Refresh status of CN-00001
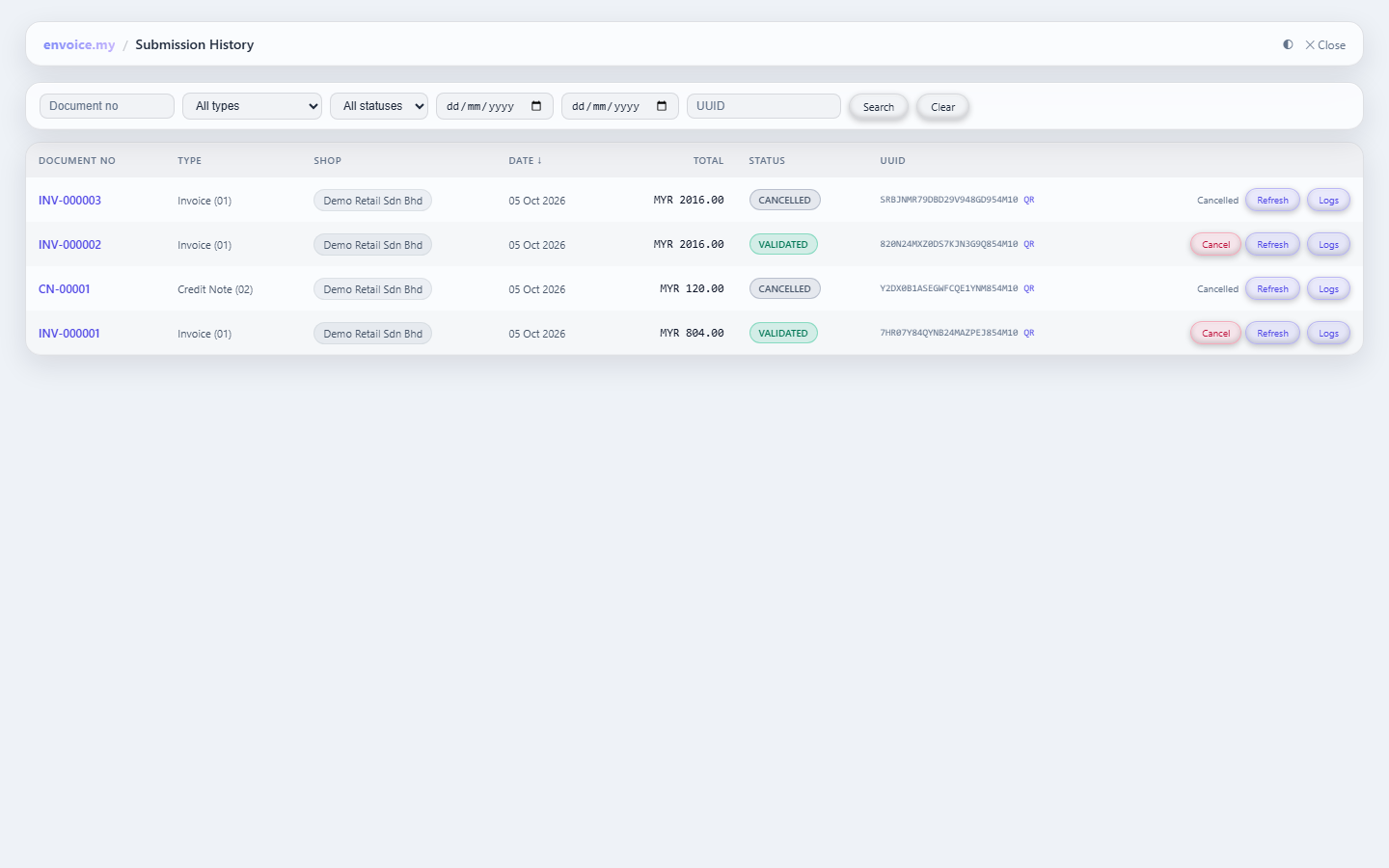 (x=1272, y=289)
